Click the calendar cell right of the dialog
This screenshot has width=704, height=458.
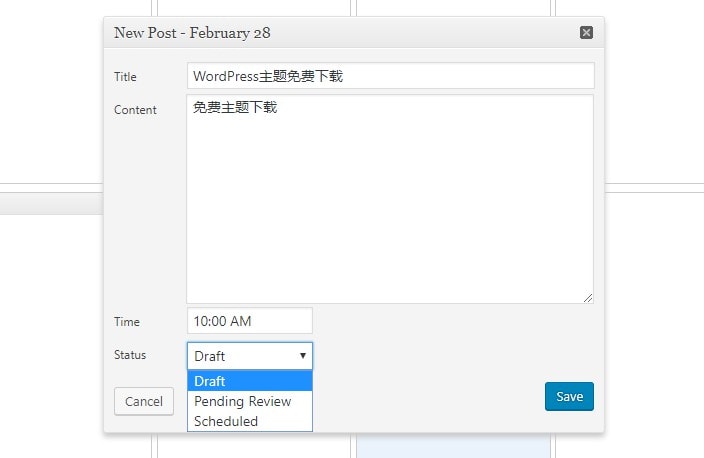tap(654, 300)
